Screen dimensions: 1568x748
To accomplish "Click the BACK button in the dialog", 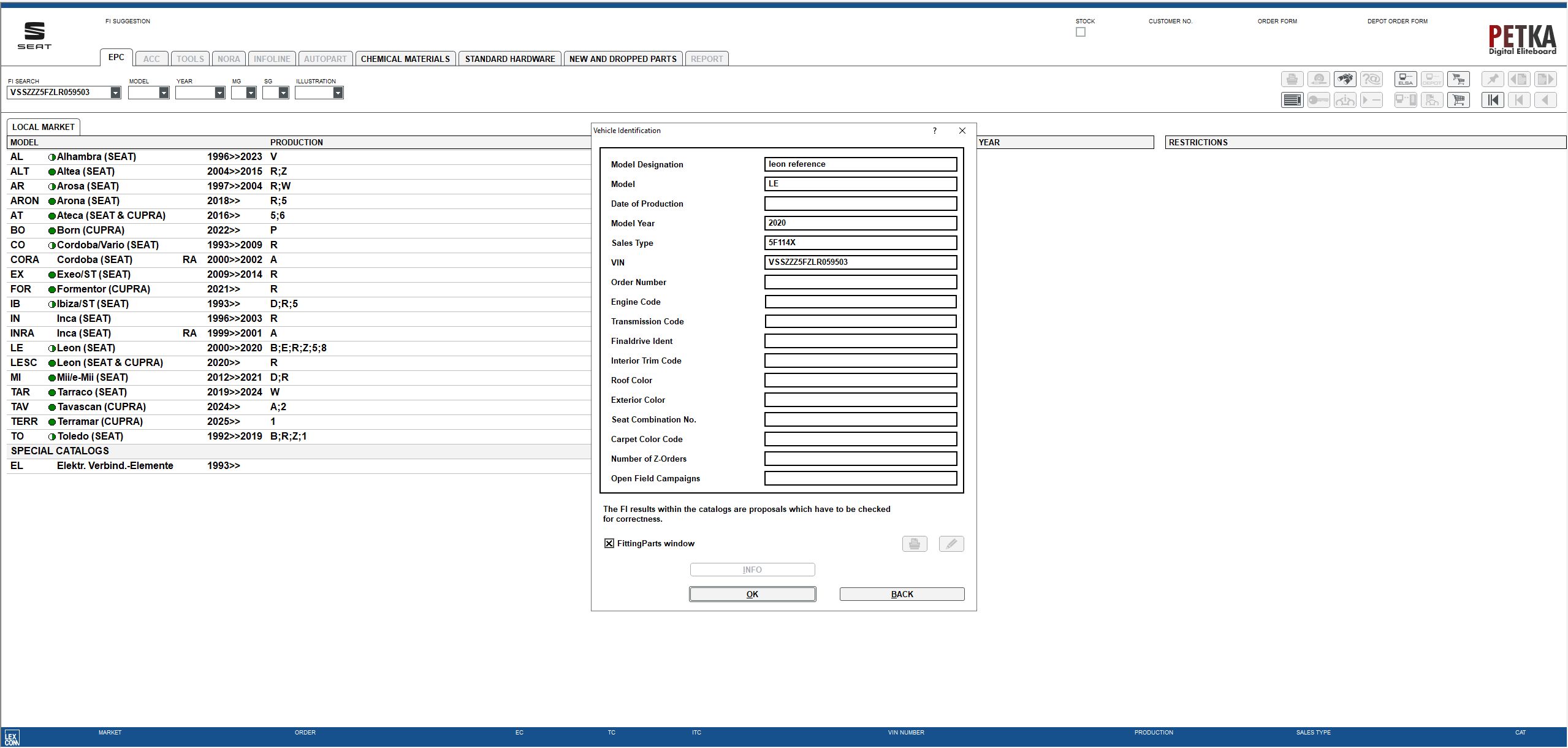I will pyautogui.click(x=902, y=594).
